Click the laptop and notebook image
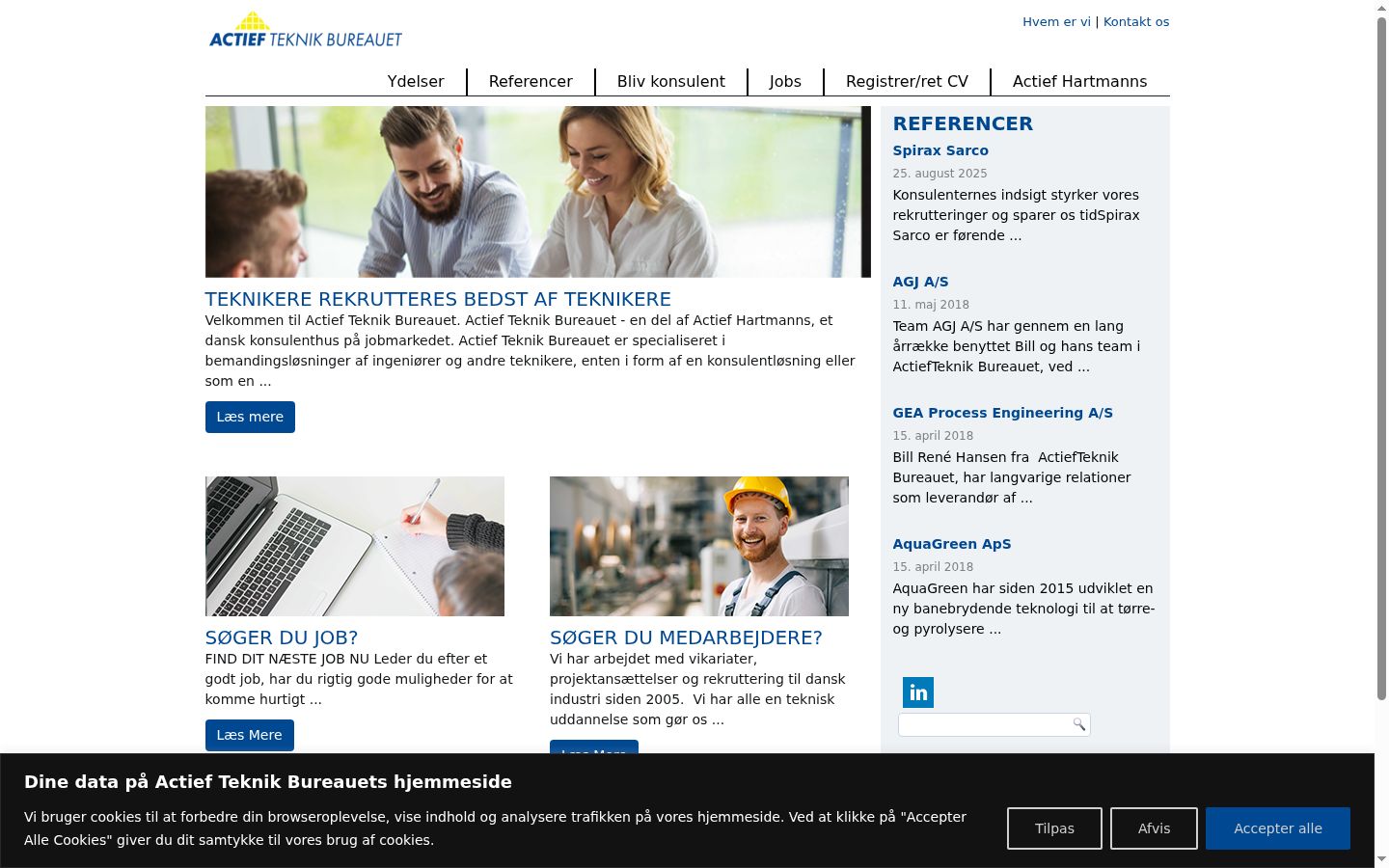 tap(355, 546)
